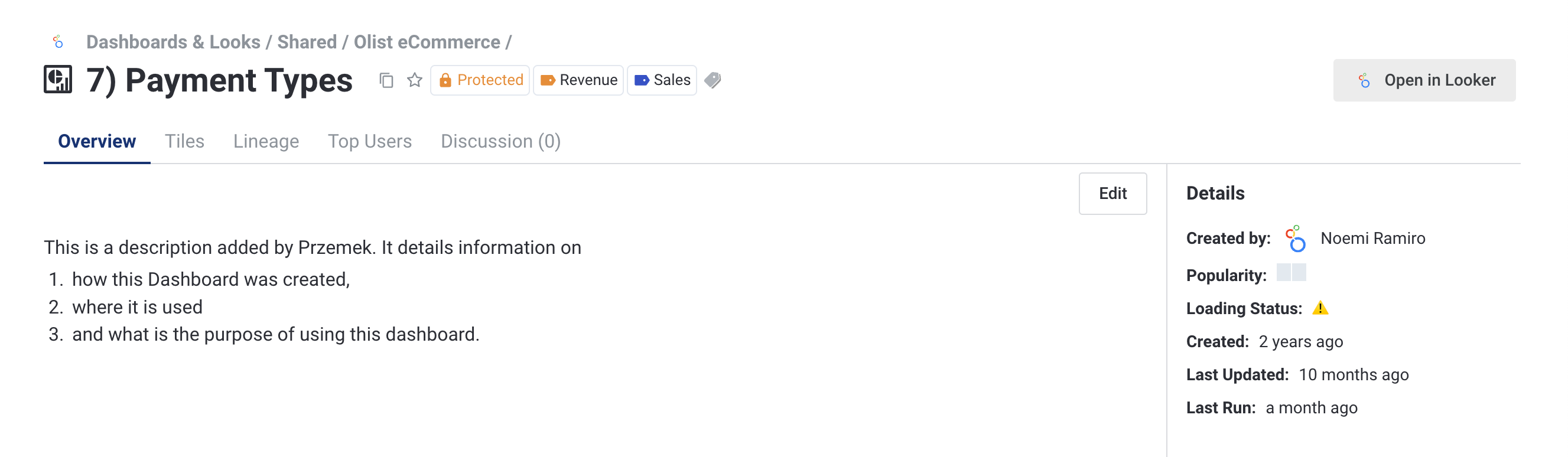Select the Overview tab
Image resolution: width=1568 pixels, height=457 pixels.
(x=97, y=141)
